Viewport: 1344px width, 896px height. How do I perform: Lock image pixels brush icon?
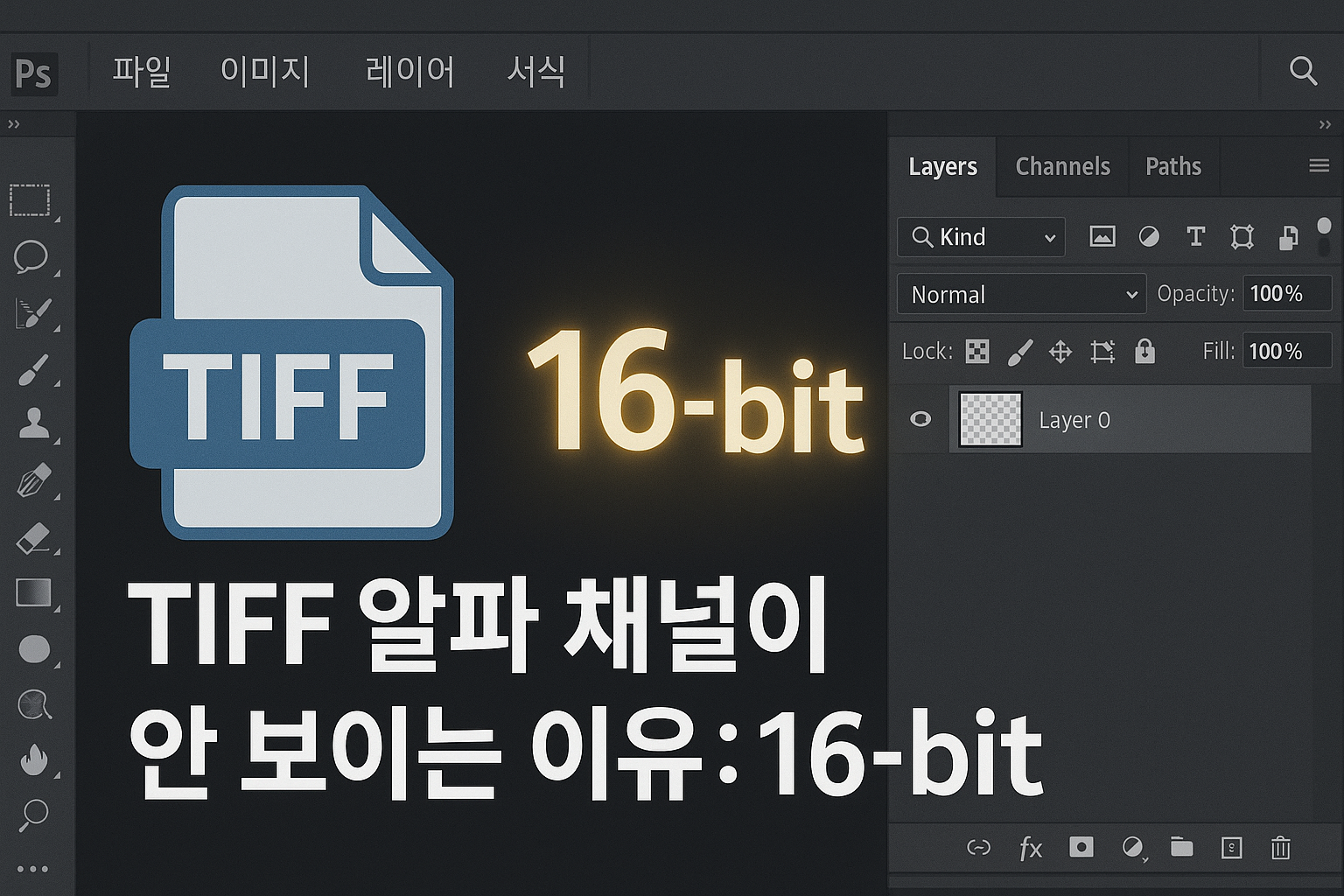pos(1020,352)
